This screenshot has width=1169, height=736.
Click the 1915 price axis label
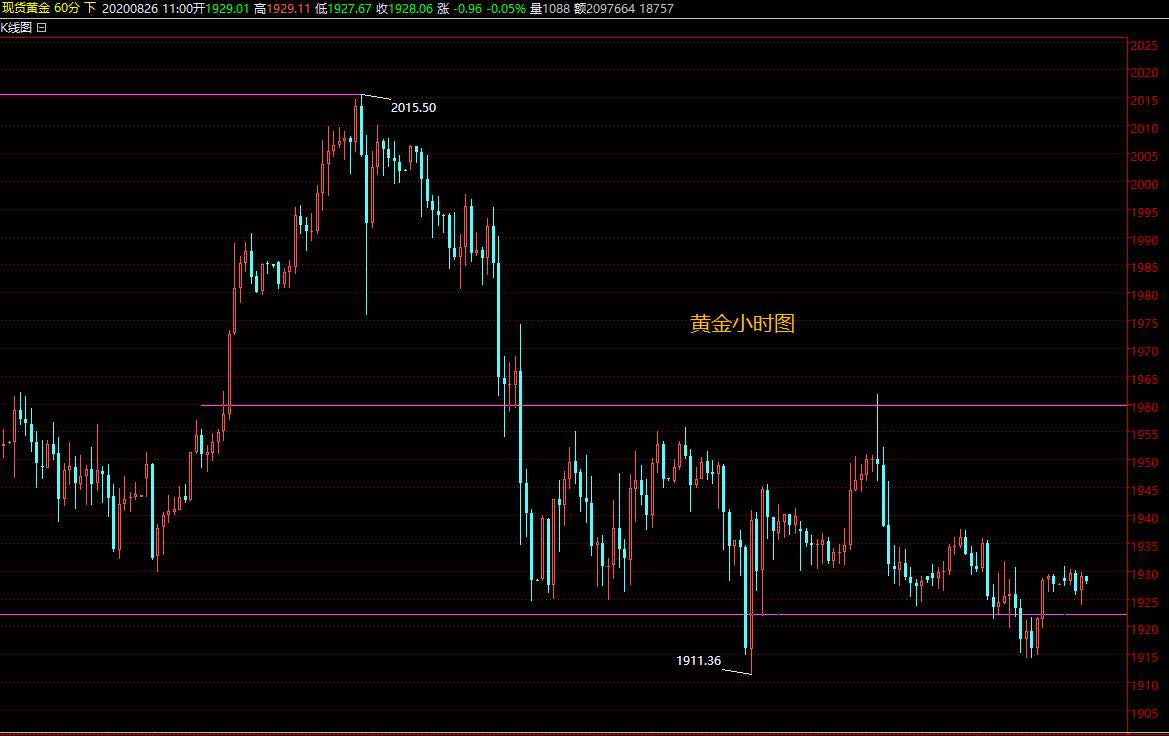[1144, 658]
